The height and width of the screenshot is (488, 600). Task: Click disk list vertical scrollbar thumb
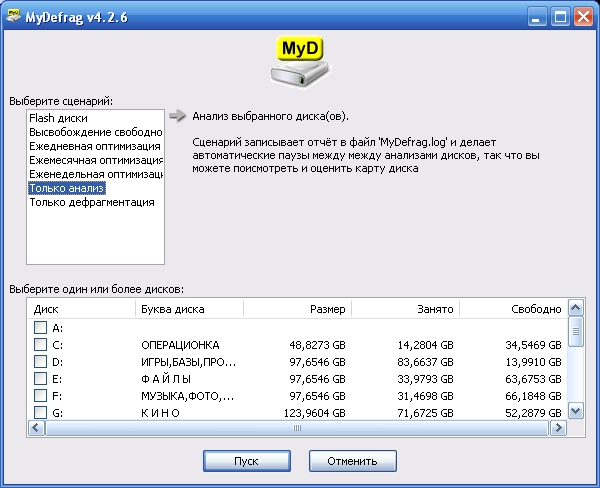tap(576, 331)
